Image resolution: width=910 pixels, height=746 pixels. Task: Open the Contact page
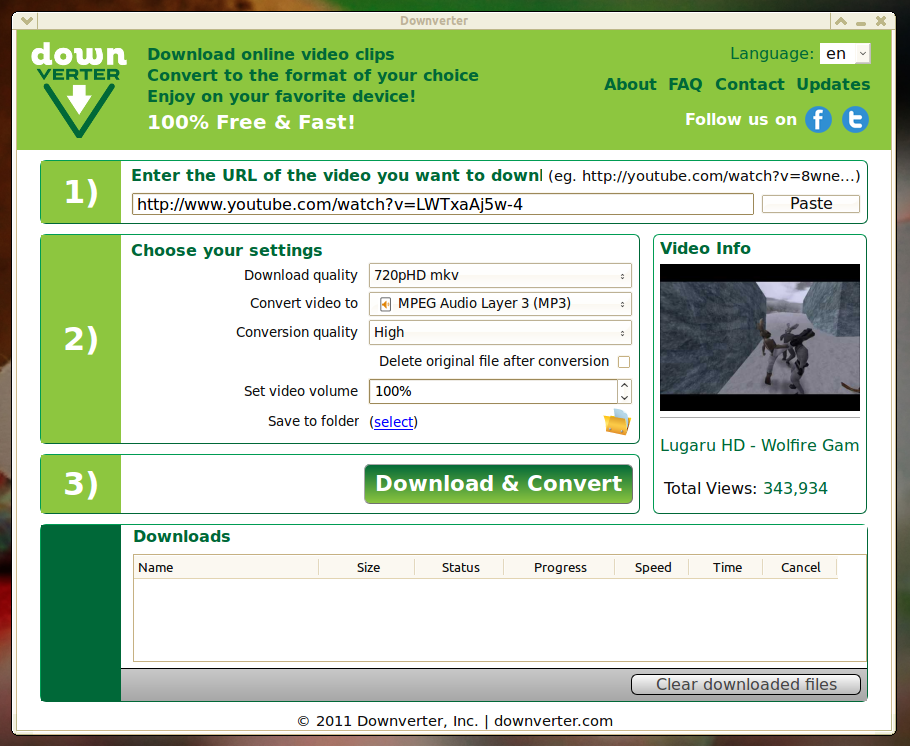tap(750, 84)
